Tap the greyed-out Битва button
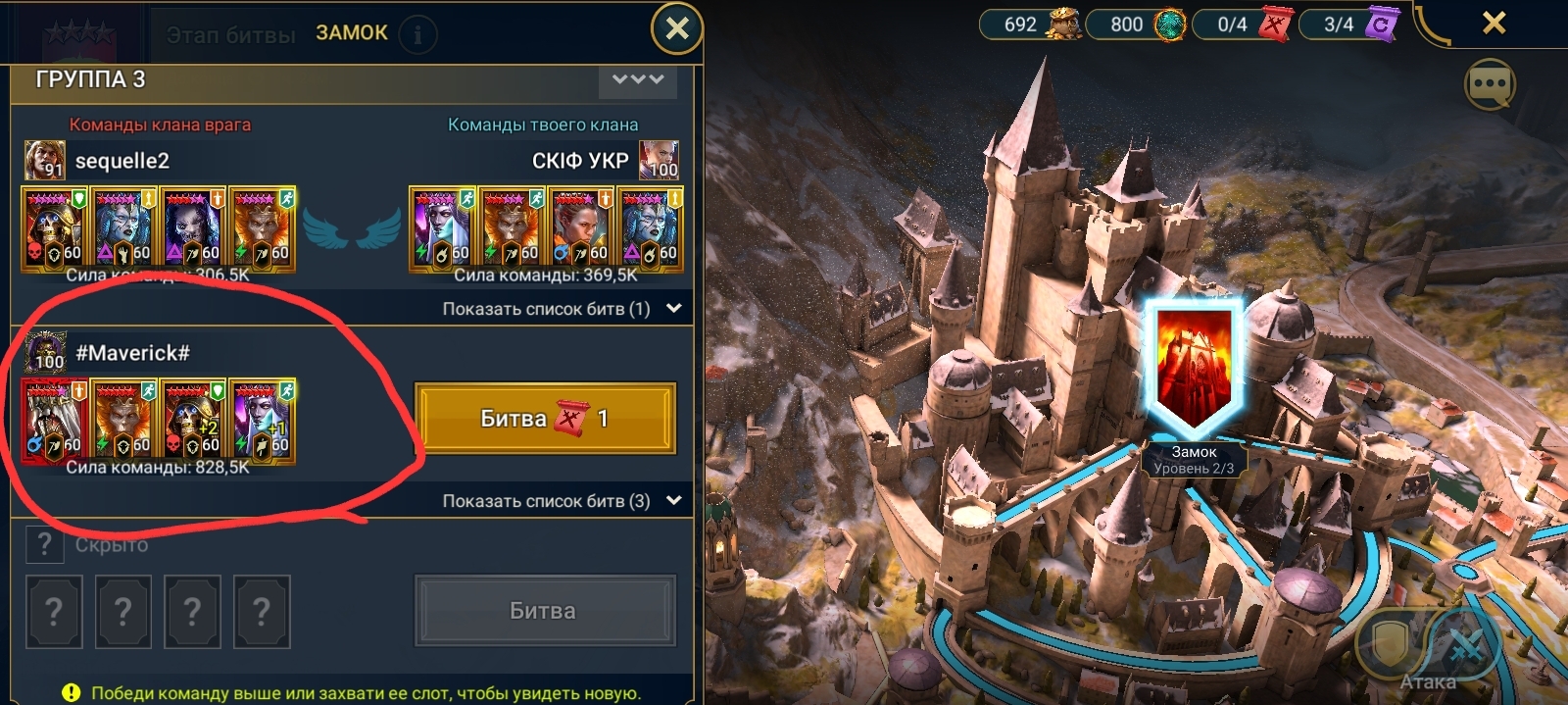 point(545,611)
